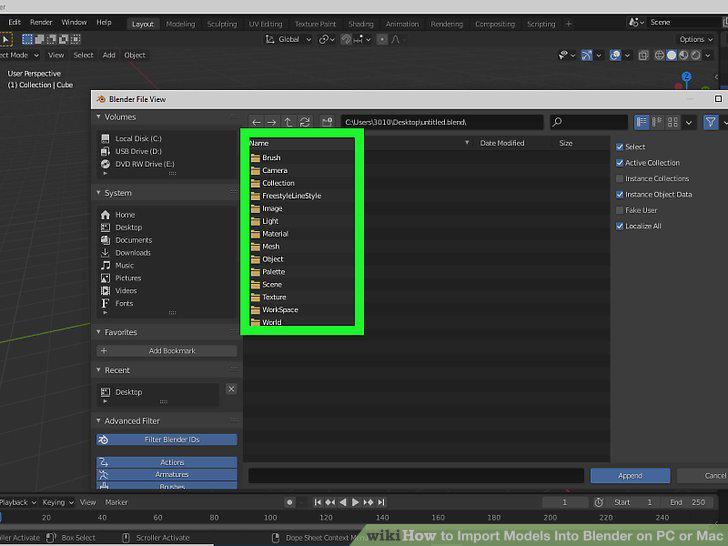Enable Fake User checkbox
Viewport: 728px width, 546px height.
[x=619, y=210]
